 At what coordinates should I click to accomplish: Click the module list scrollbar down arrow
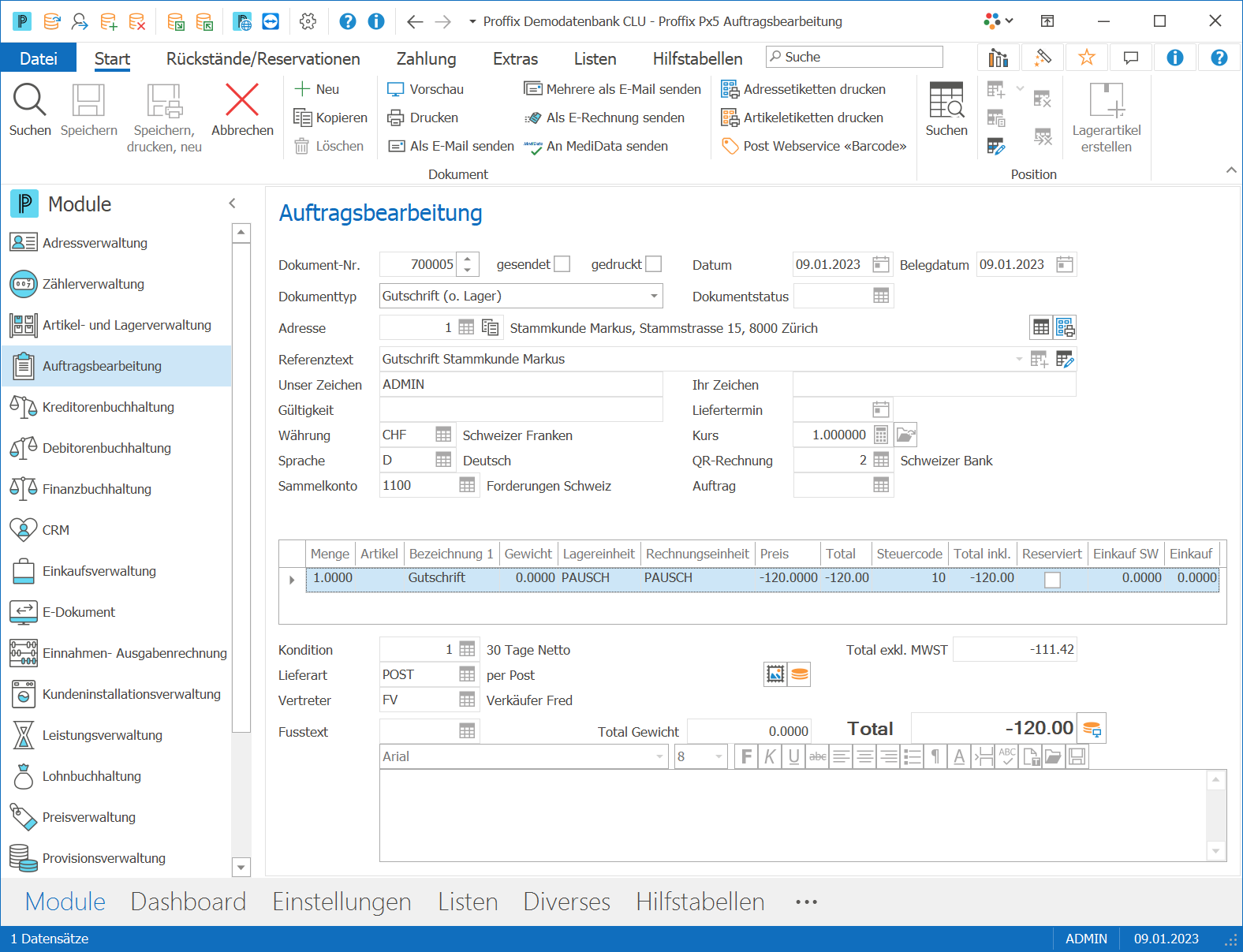coord(241,867)
